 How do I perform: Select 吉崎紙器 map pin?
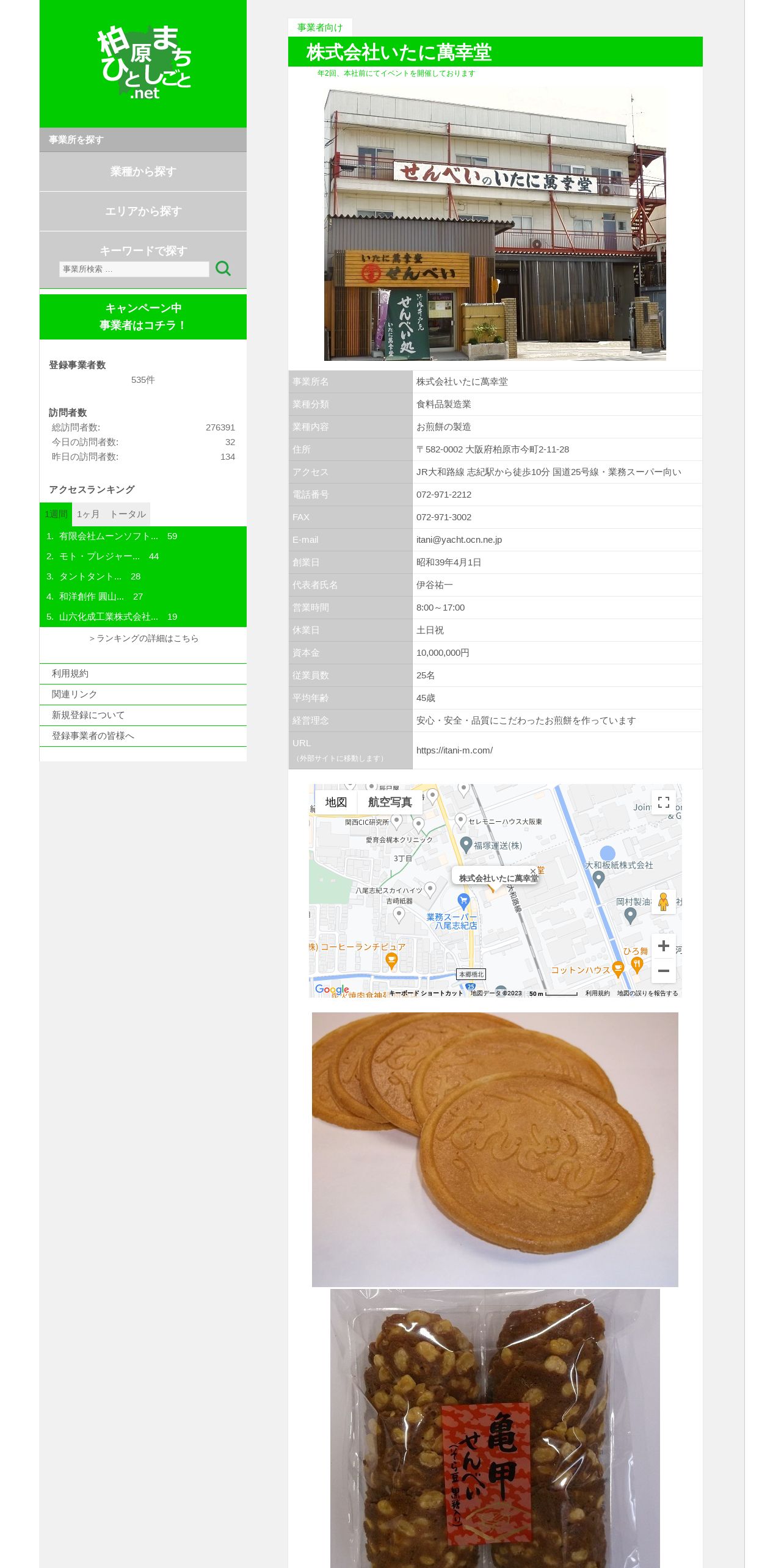tap(399, 915)
